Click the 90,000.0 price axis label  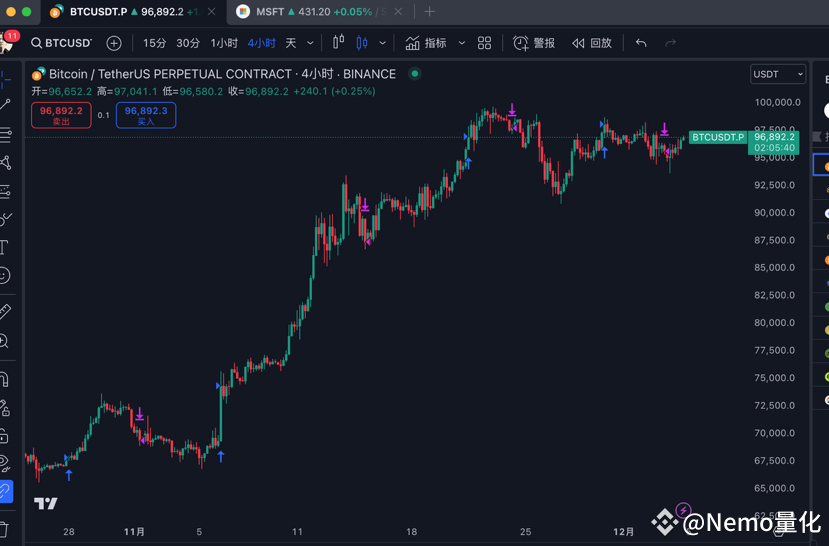point(775,212)
